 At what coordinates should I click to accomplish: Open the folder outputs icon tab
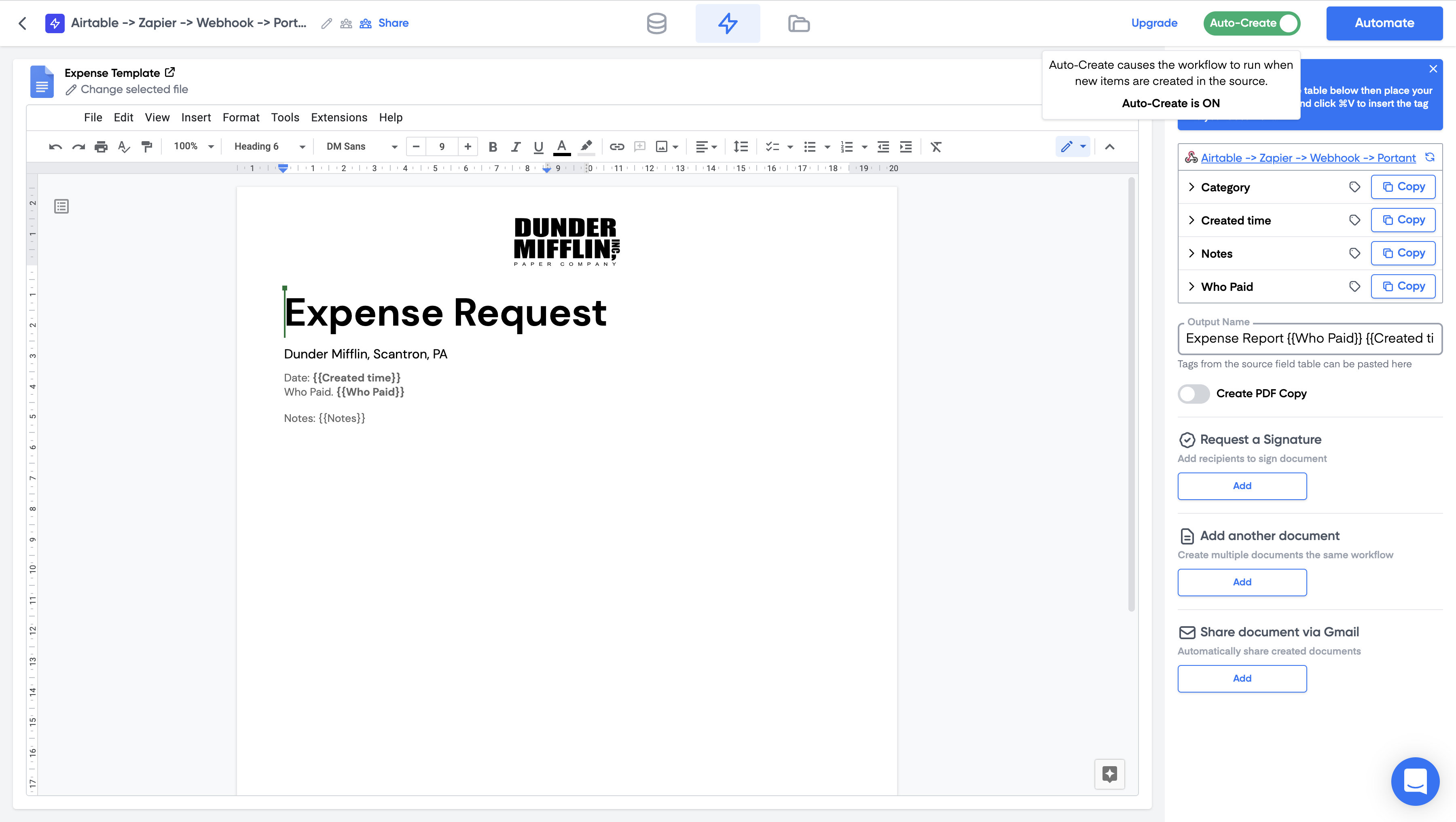[799, 23]
